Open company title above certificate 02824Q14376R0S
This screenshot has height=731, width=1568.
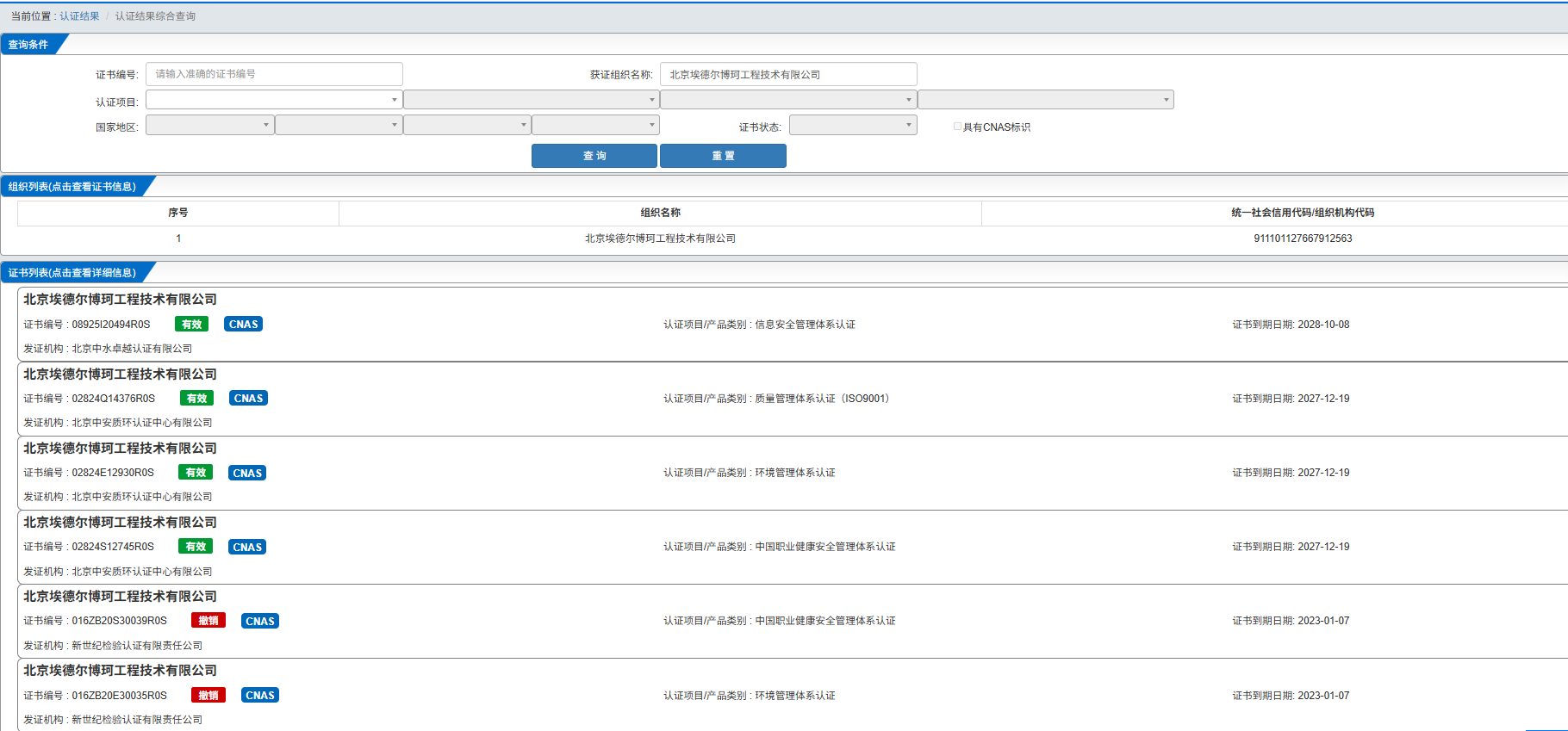point(120,375)
